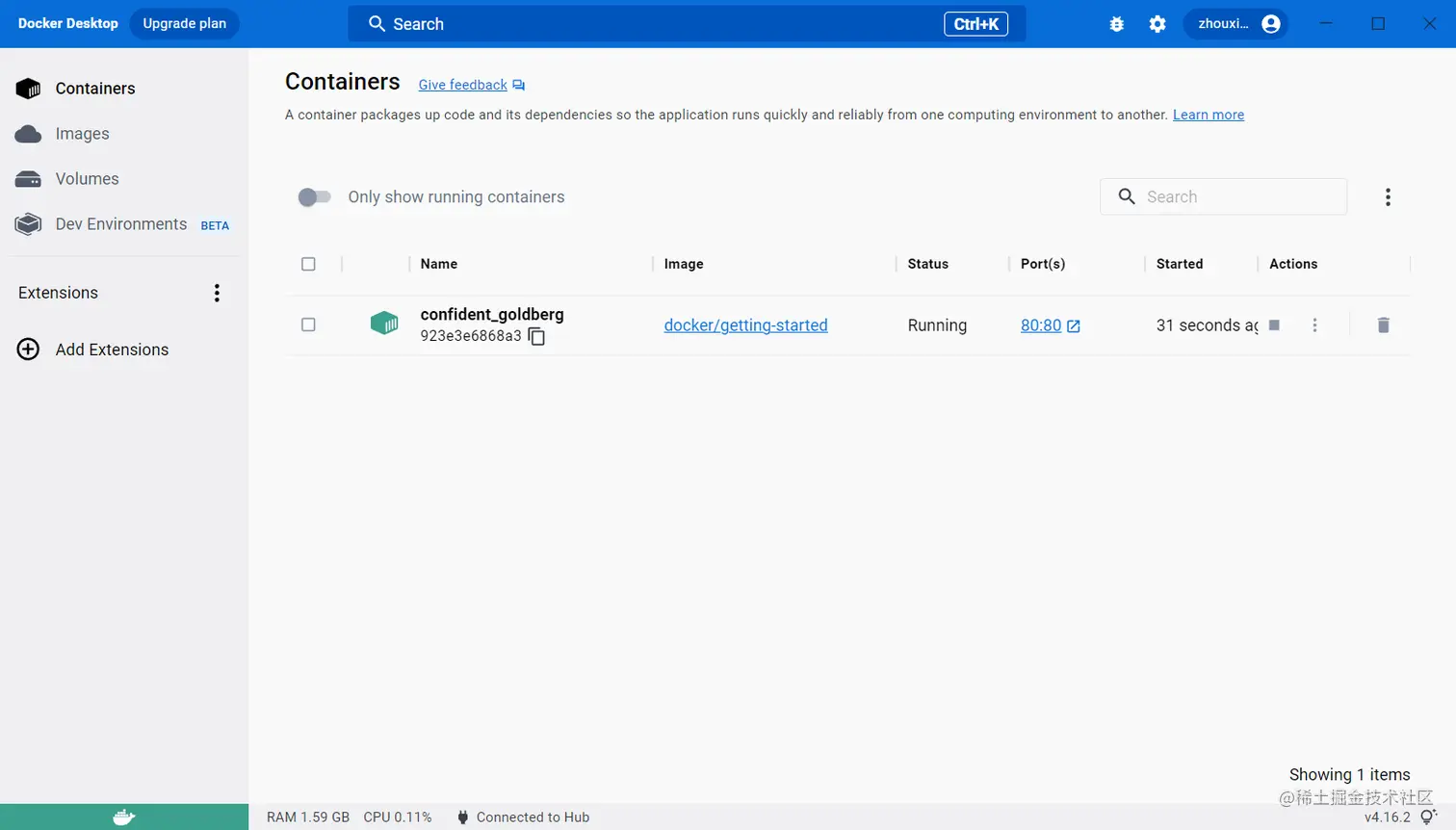Click the Running status cell
The image size is (1456, 830).
[937, 325]
